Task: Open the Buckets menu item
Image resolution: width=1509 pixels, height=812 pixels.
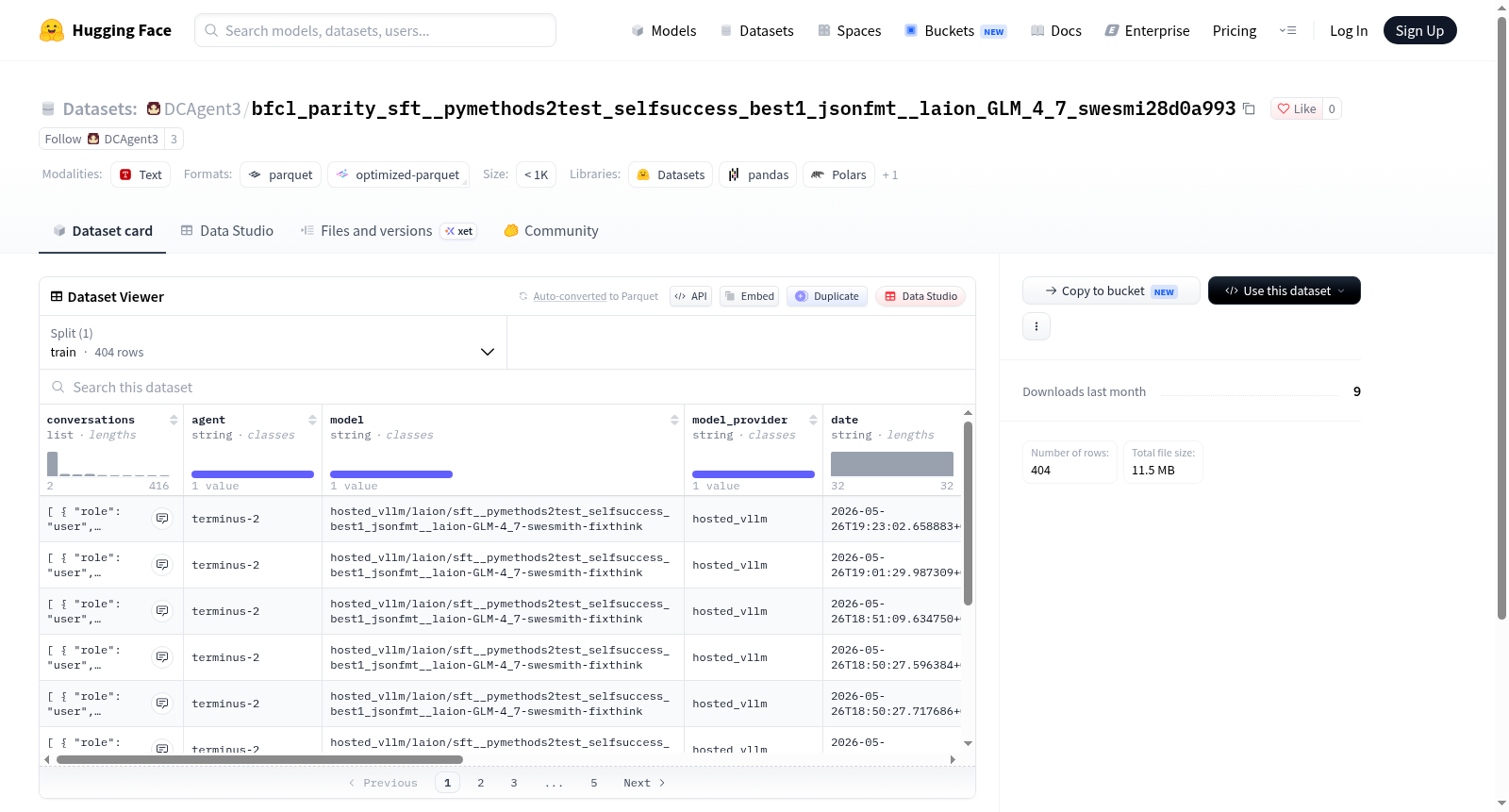Action: (x=955, y=30)
